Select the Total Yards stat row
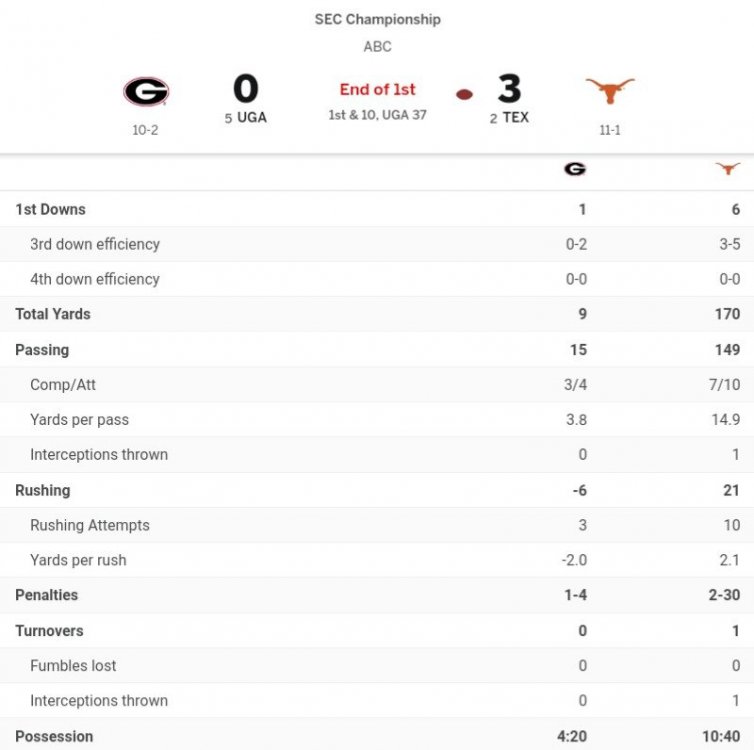 (x=53, y=314)
